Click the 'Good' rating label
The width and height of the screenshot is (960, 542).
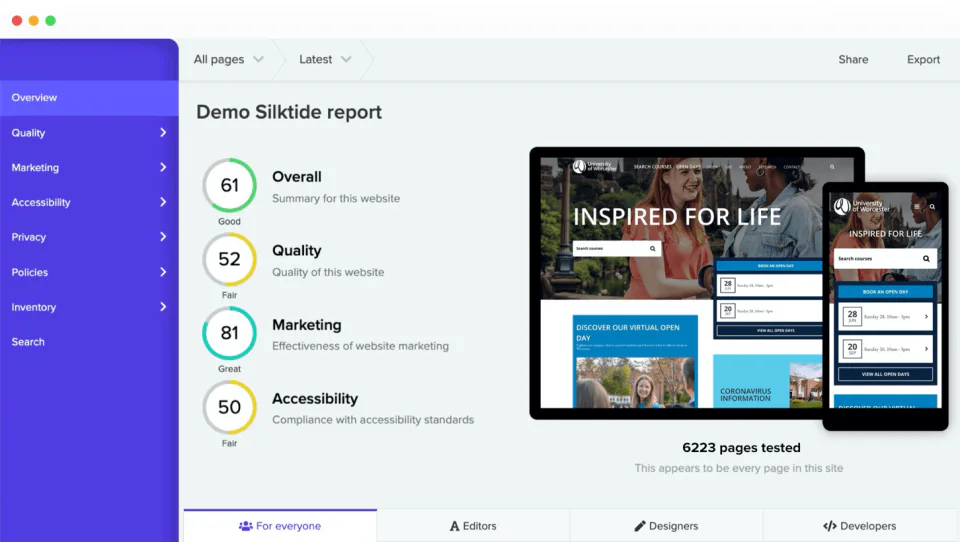[x=230, y=221]
